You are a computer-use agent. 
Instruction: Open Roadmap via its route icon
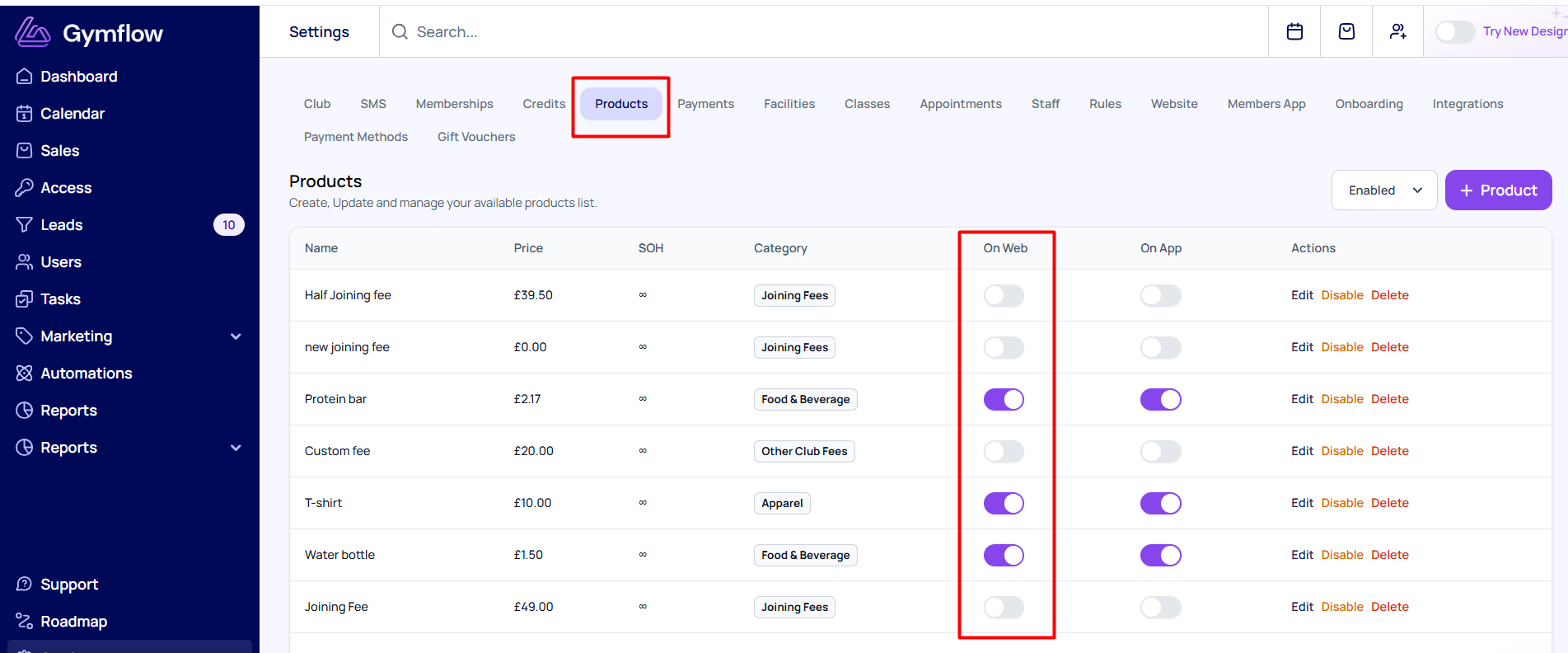tap(25, 622)
